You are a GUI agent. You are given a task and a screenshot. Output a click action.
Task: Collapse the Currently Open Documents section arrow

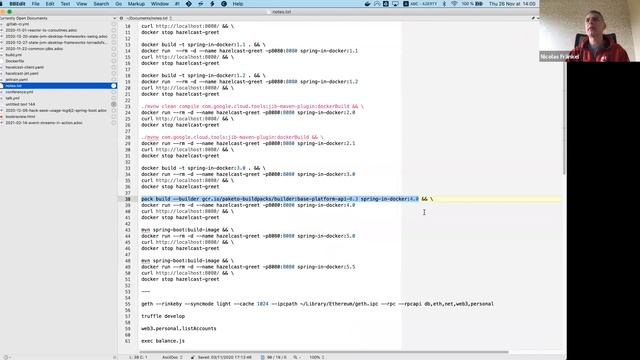114,18
